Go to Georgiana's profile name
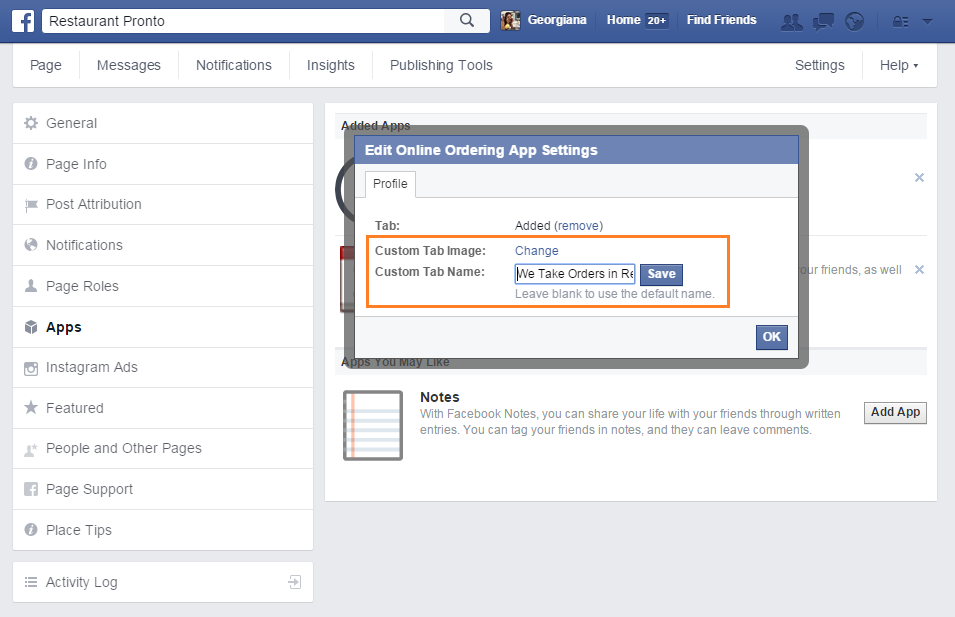Viewport: 955px width, 617px height. pyautogui.click(x=557, y=20)
